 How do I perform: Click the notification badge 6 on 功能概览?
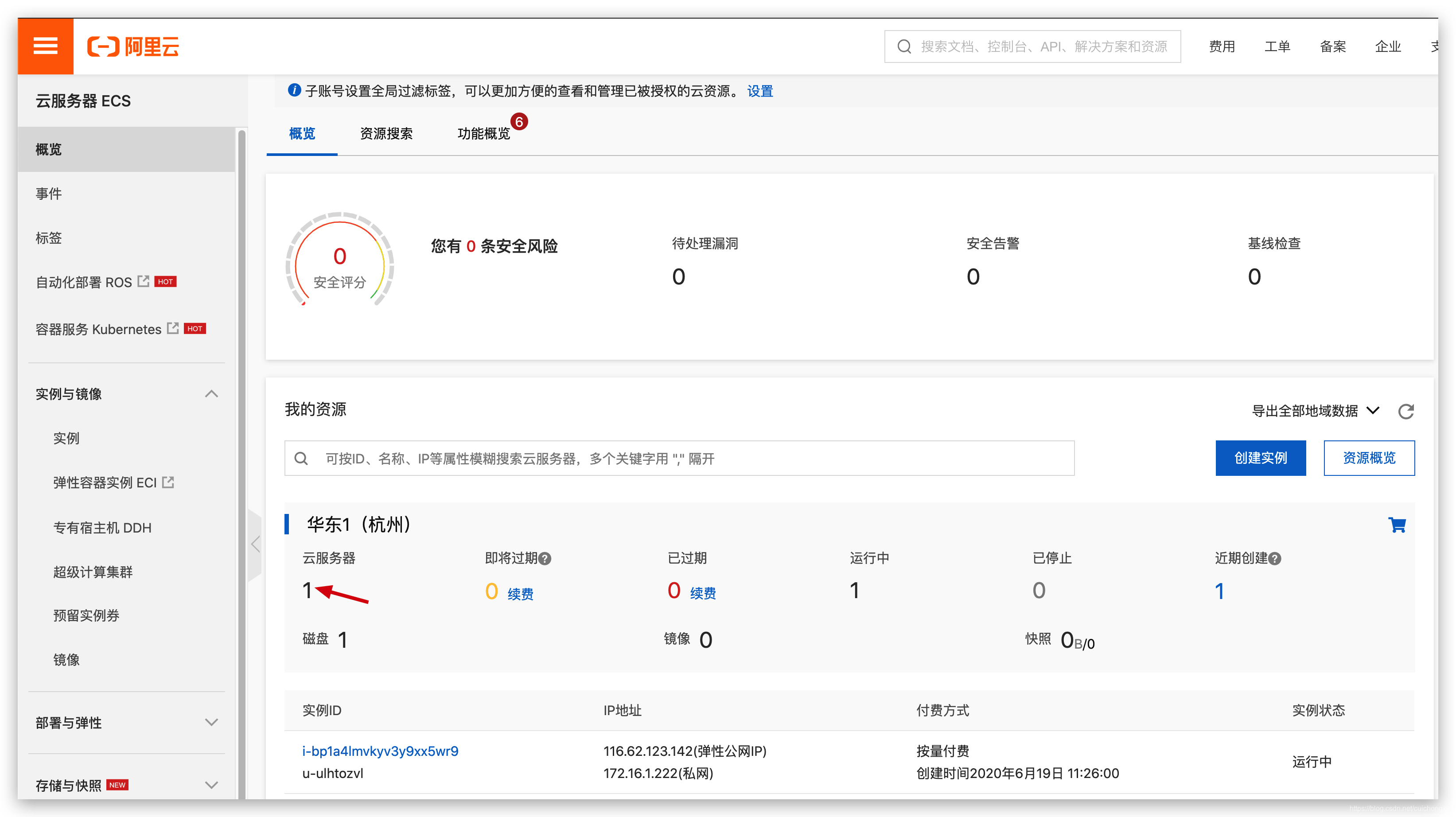tap(519, 121)
